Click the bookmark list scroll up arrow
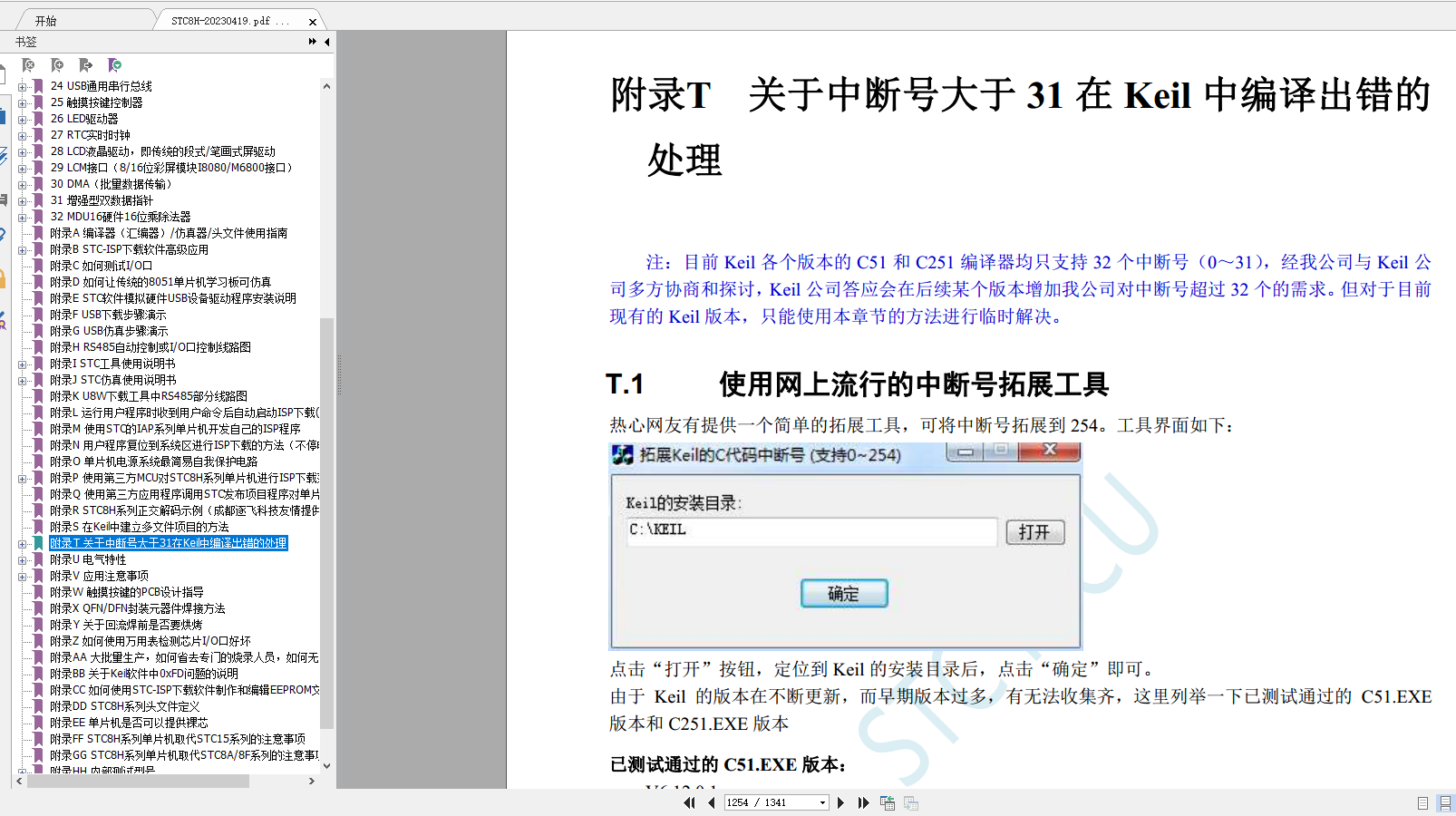 326,86
